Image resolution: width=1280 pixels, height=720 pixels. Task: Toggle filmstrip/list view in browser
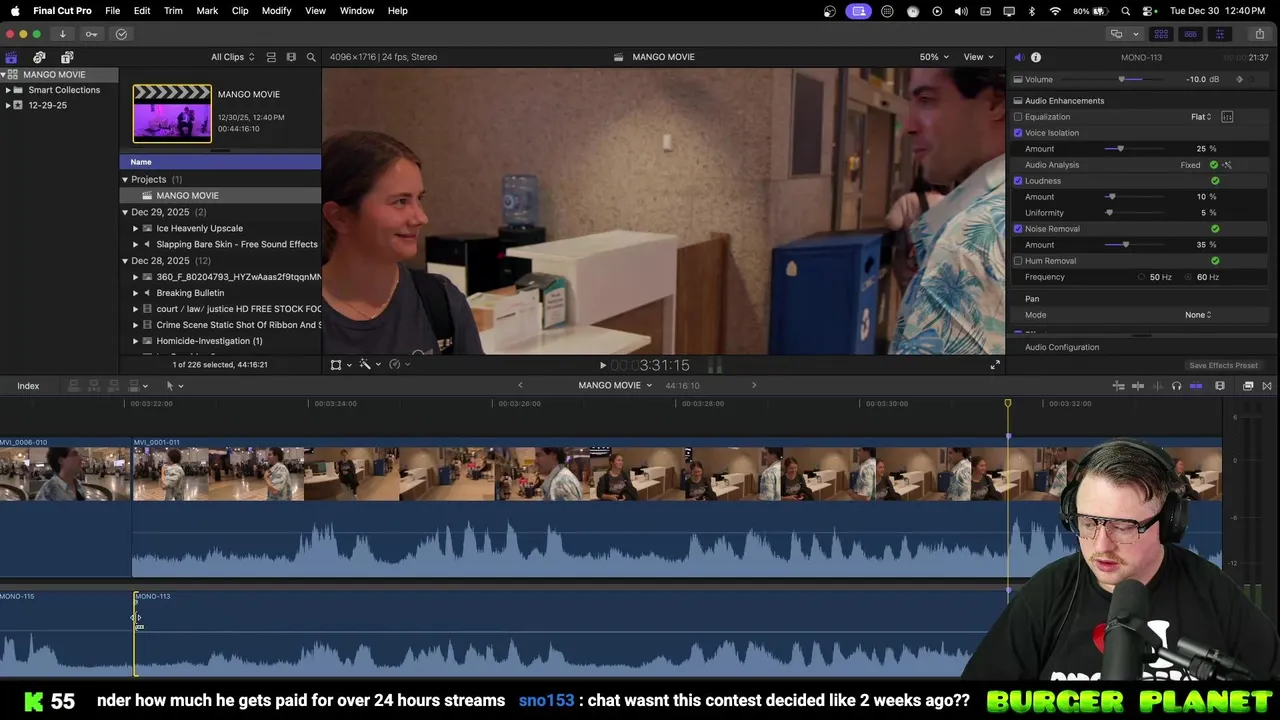(x=291, y=57)
